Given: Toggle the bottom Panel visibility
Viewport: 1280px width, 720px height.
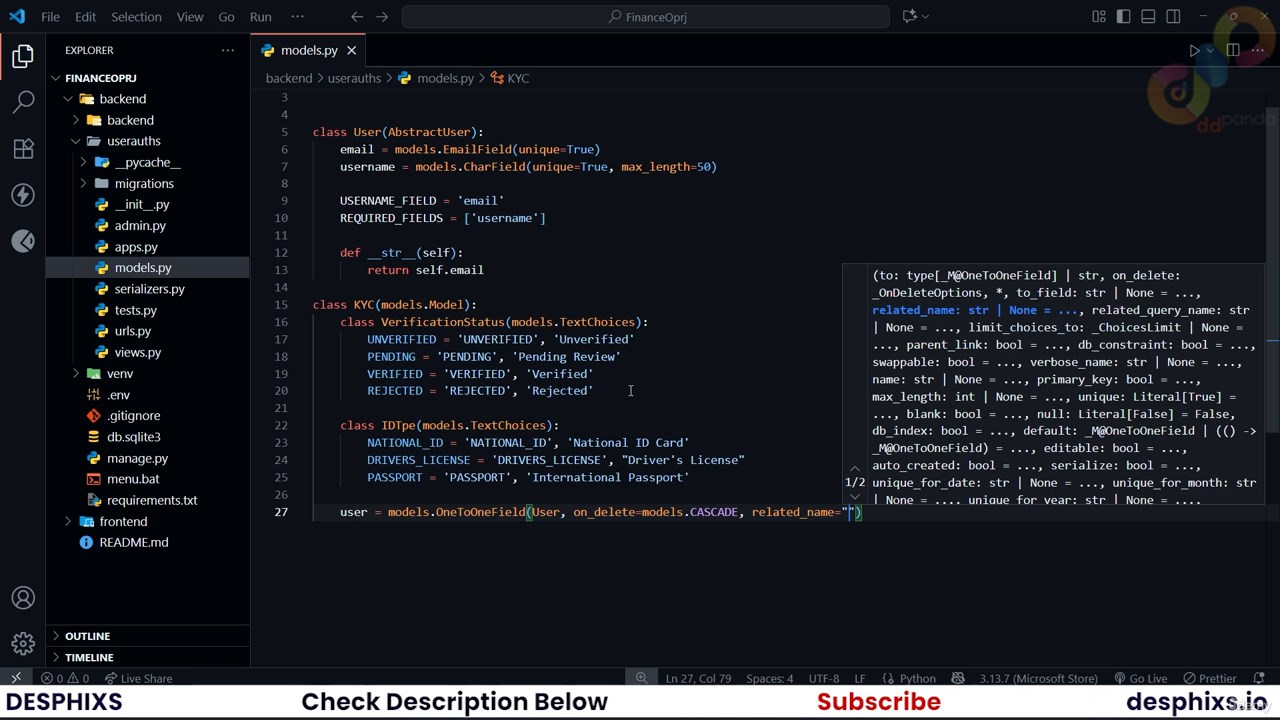Looking at the screenshot, I should 1148,16.
